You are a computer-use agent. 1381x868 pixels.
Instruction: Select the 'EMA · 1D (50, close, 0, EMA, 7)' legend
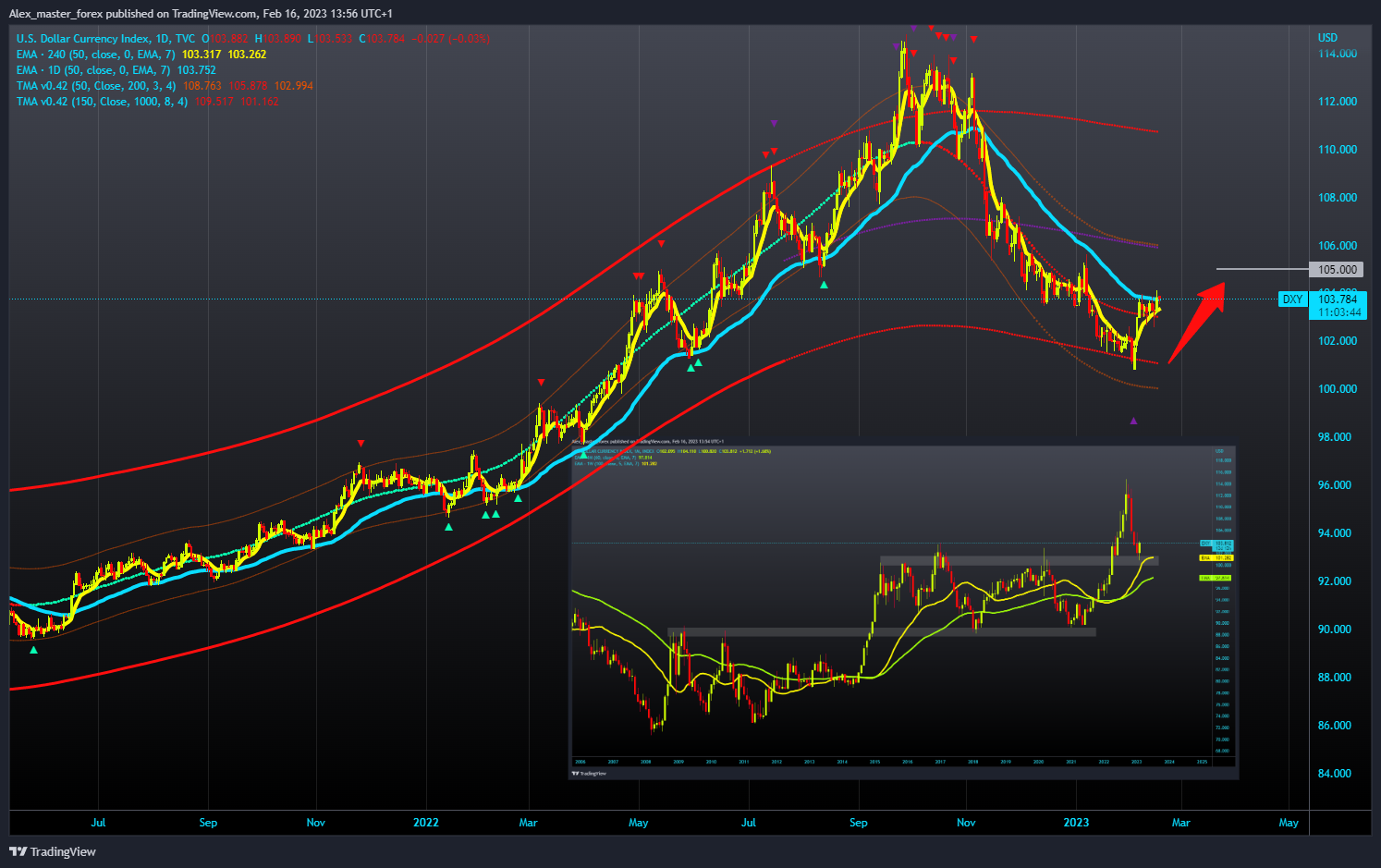click(92, 70)
